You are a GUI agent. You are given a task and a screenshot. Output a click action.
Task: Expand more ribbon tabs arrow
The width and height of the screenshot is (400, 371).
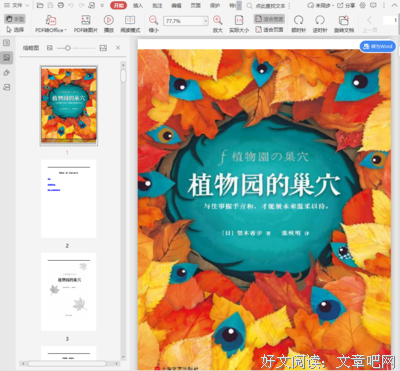tap(239, 6)
